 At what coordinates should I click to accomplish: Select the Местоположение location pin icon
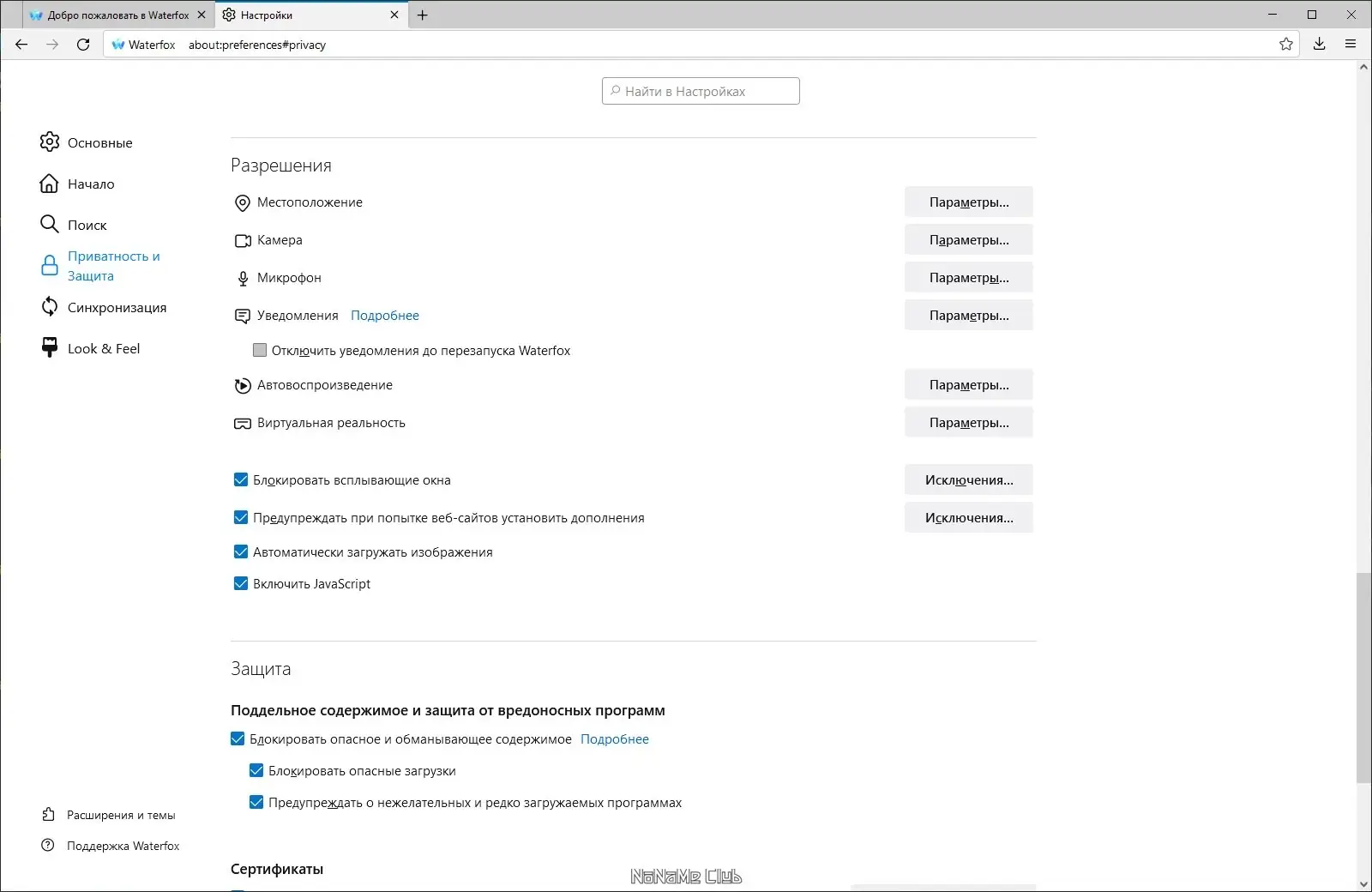coord(242,202)
